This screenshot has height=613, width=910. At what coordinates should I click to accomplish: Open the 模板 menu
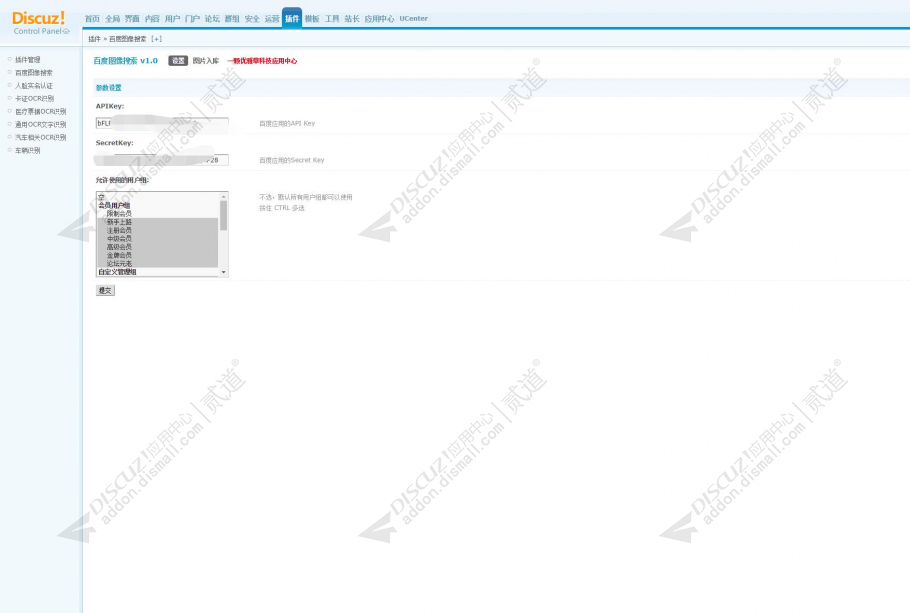(312, 19)
